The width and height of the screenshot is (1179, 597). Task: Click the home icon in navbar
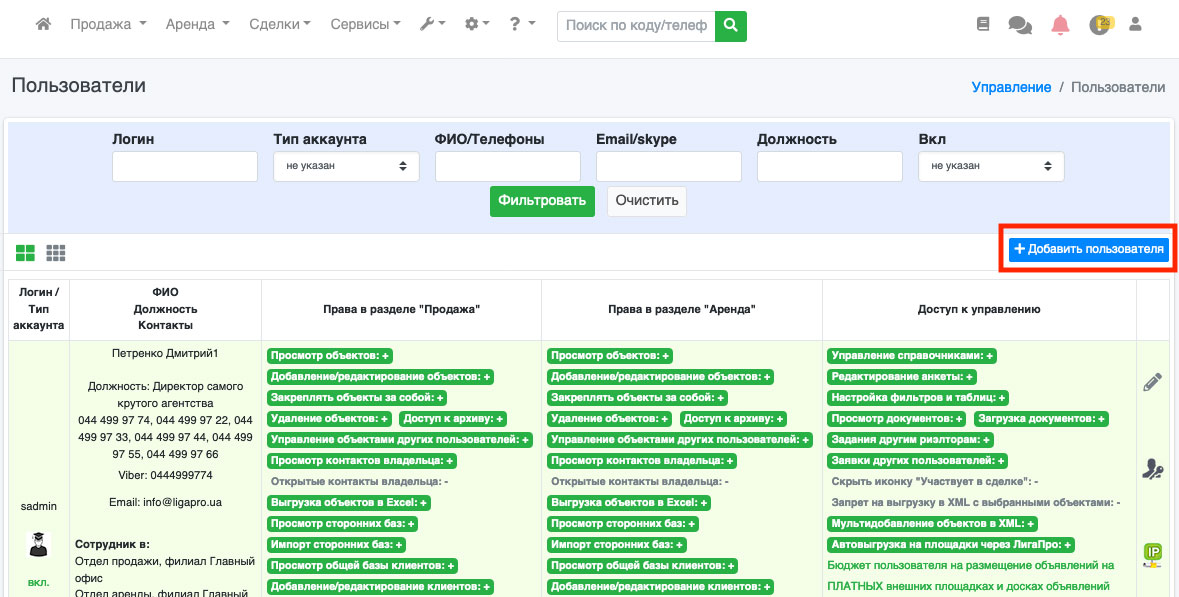43,25
